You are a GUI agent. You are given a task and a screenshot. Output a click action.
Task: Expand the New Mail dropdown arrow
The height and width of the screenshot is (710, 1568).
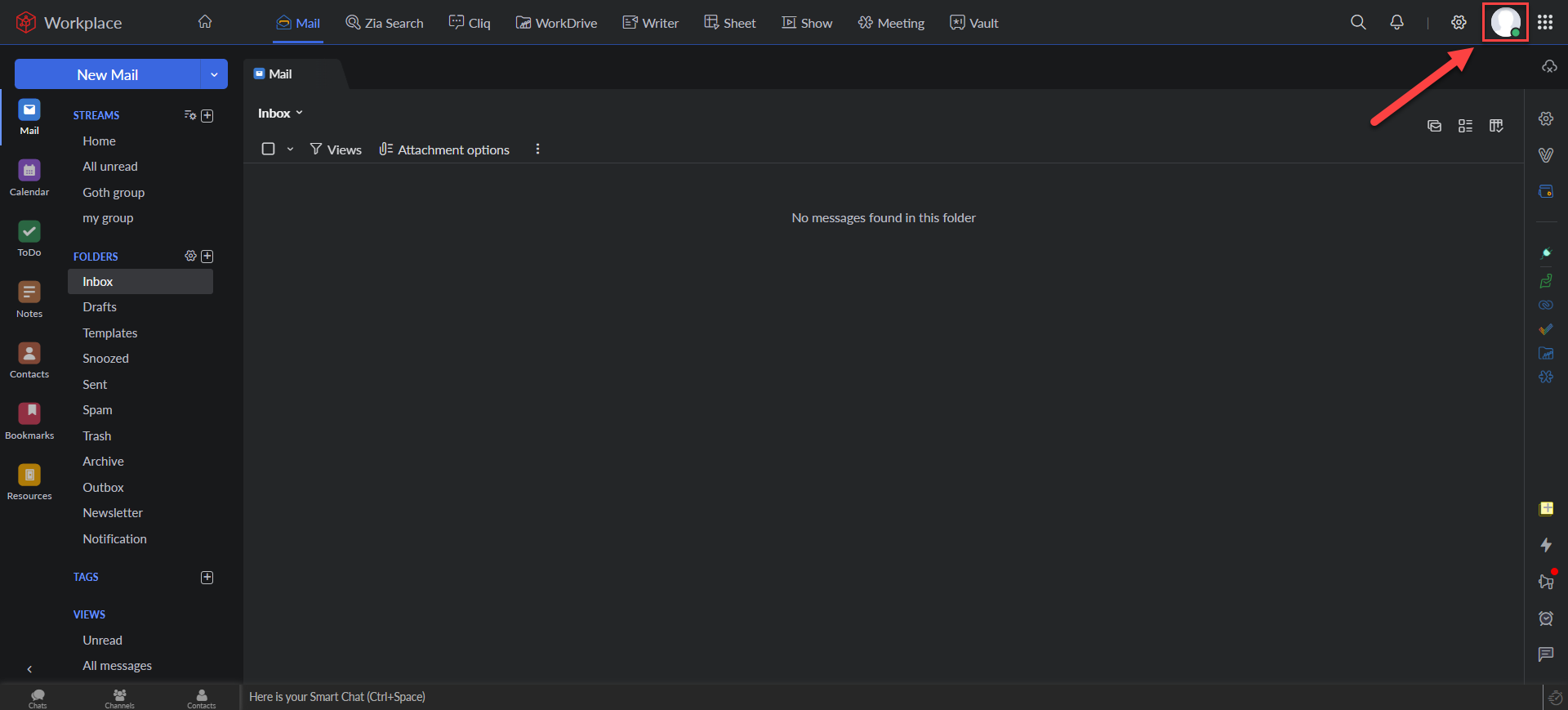point(214,74)
